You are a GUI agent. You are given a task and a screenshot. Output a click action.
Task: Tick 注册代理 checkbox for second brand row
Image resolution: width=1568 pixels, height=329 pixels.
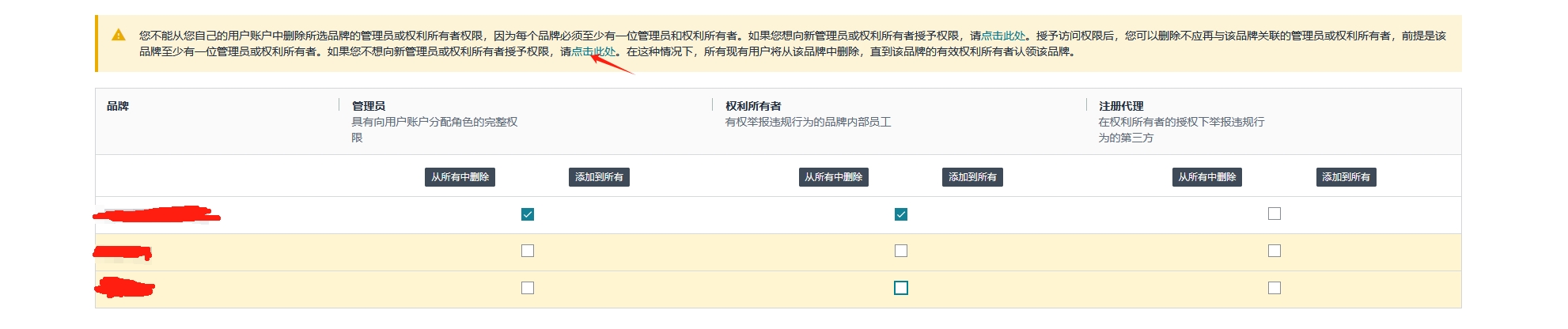pos(1274,251)
